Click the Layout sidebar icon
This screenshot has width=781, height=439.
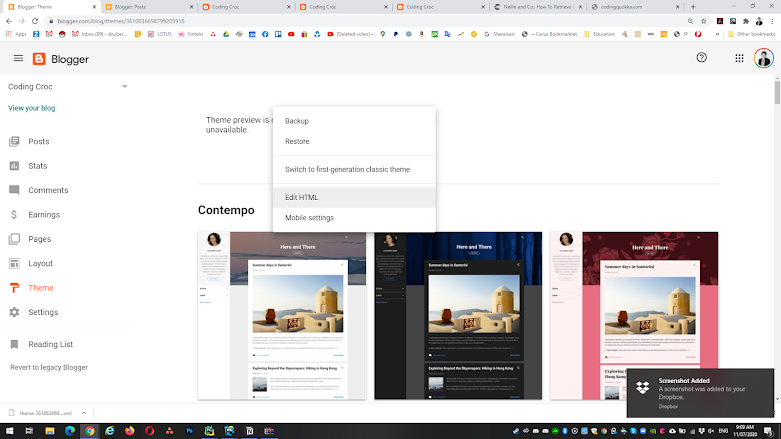click(x=14, y=264)
